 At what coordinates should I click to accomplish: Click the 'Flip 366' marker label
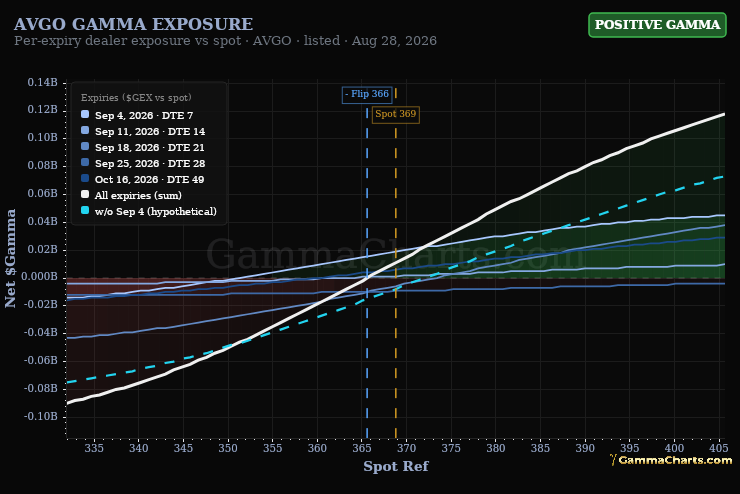point(367,94)
